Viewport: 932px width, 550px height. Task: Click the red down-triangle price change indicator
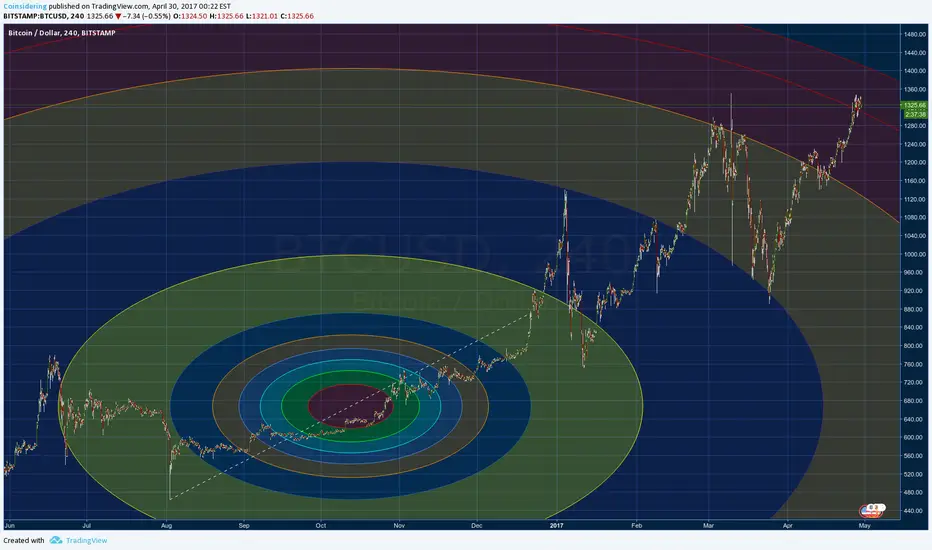[x=118, y=16]
